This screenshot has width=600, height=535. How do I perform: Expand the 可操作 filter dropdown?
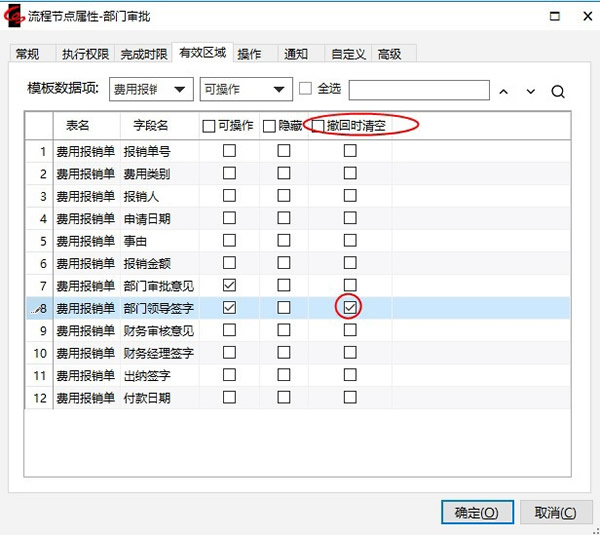246,89
